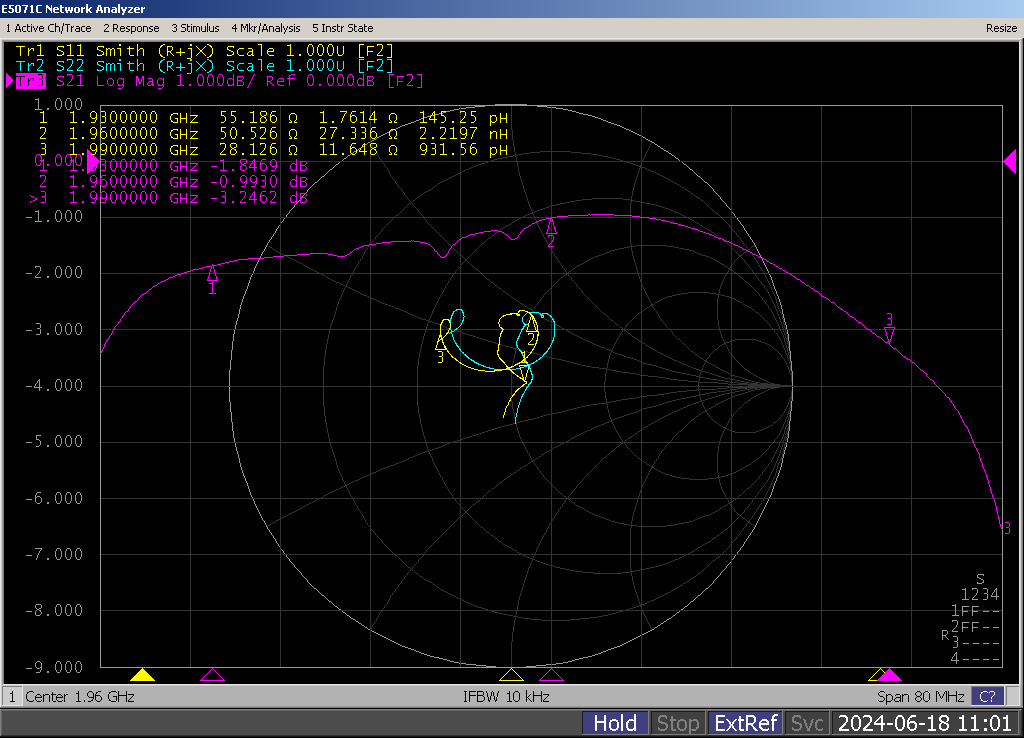
Task: Select marker 2 triangle on the S21 trace
Action: point(551,227)
